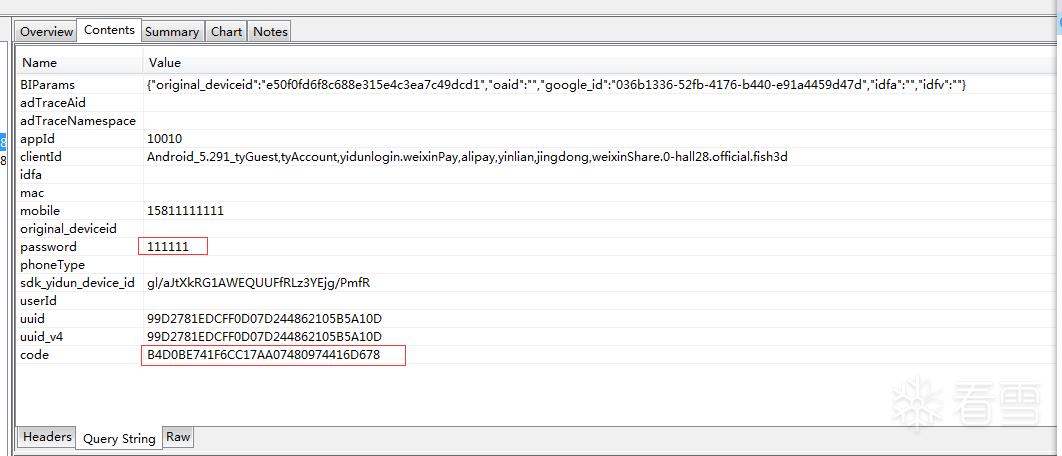The image size is (1062, 456).
Task: Click the appId value 10010
Action: point(165,139)
